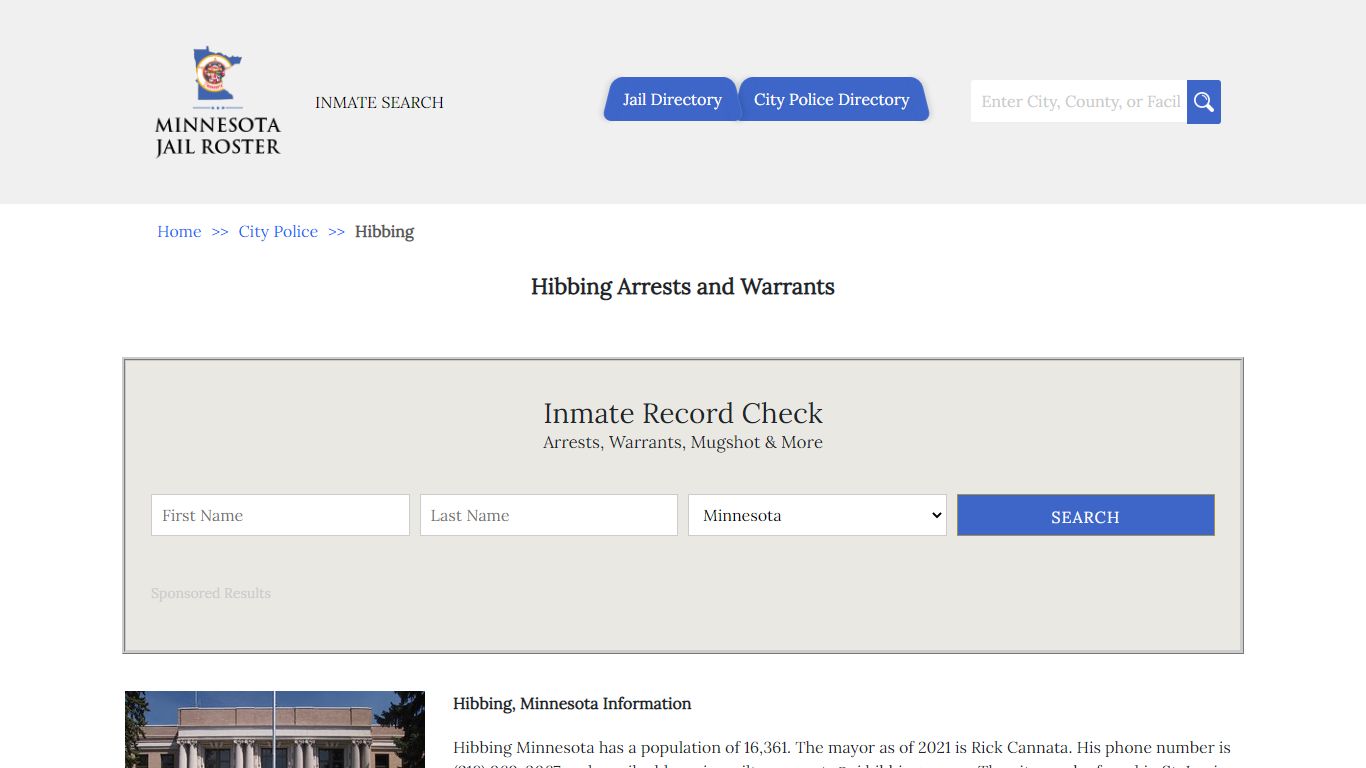The width and height of the screenshot is (1366, 768).
Task: Expand the Minnesota state dropdown
Action: (817, 515)
